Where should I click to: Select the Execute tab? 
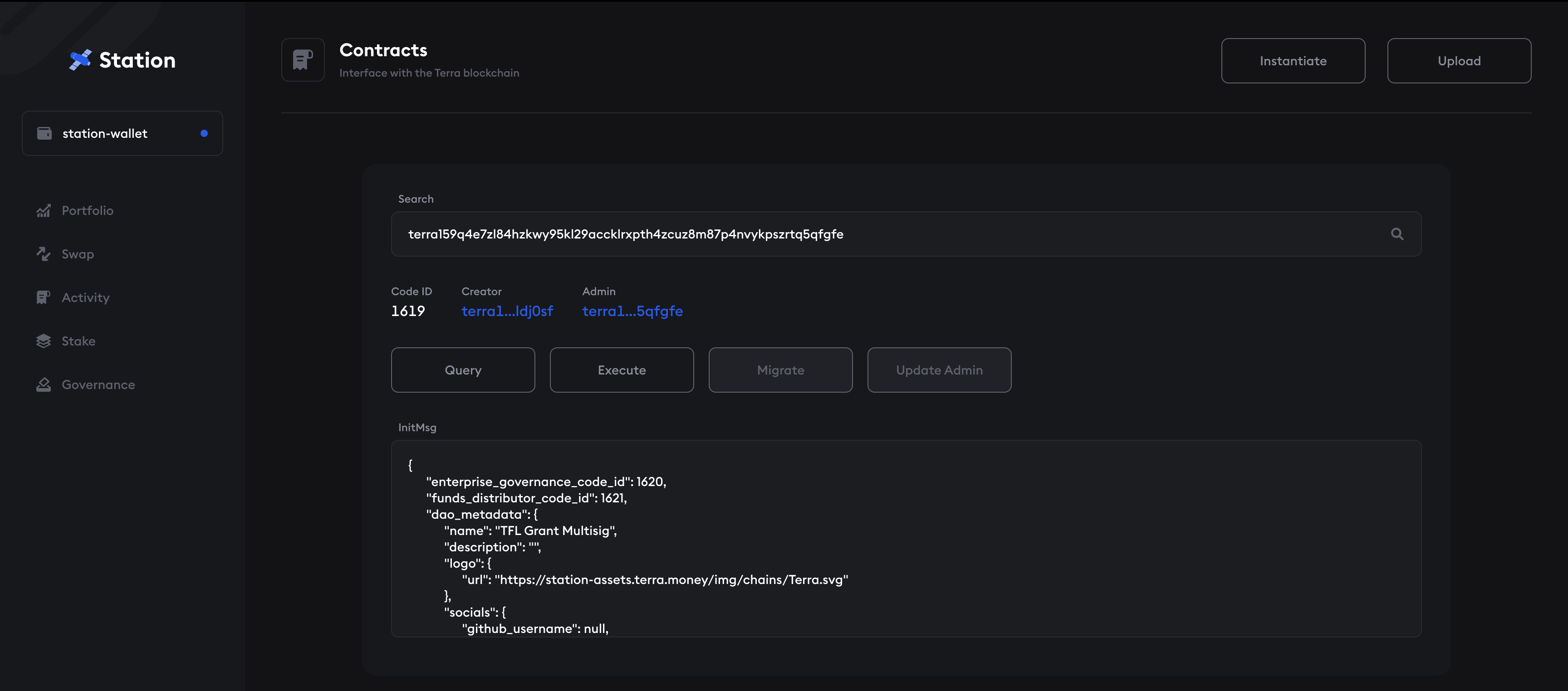point(622,369)
